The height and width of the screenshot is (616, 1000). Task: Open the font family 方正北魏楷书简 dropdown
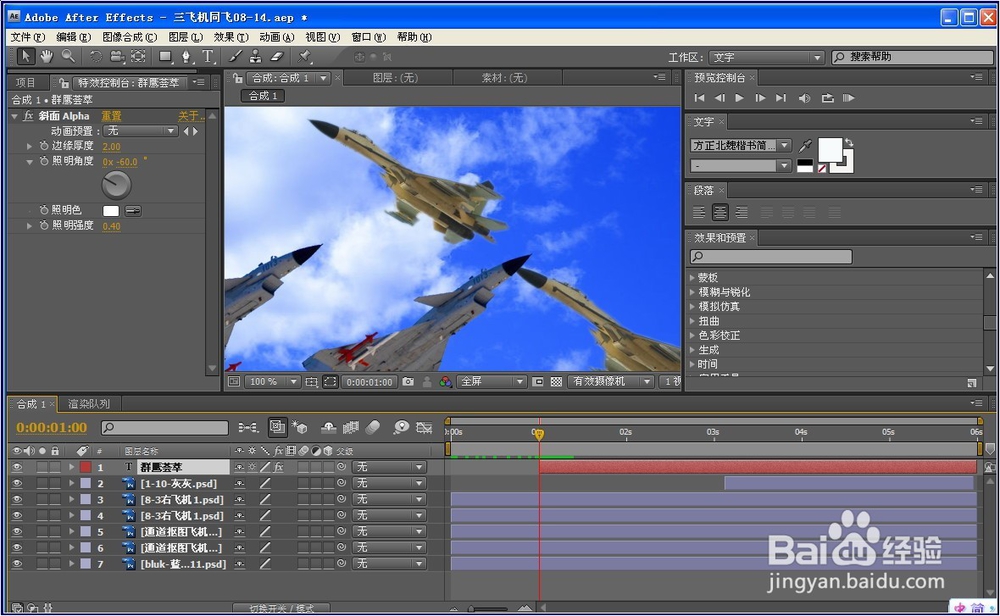click(741, 146)
